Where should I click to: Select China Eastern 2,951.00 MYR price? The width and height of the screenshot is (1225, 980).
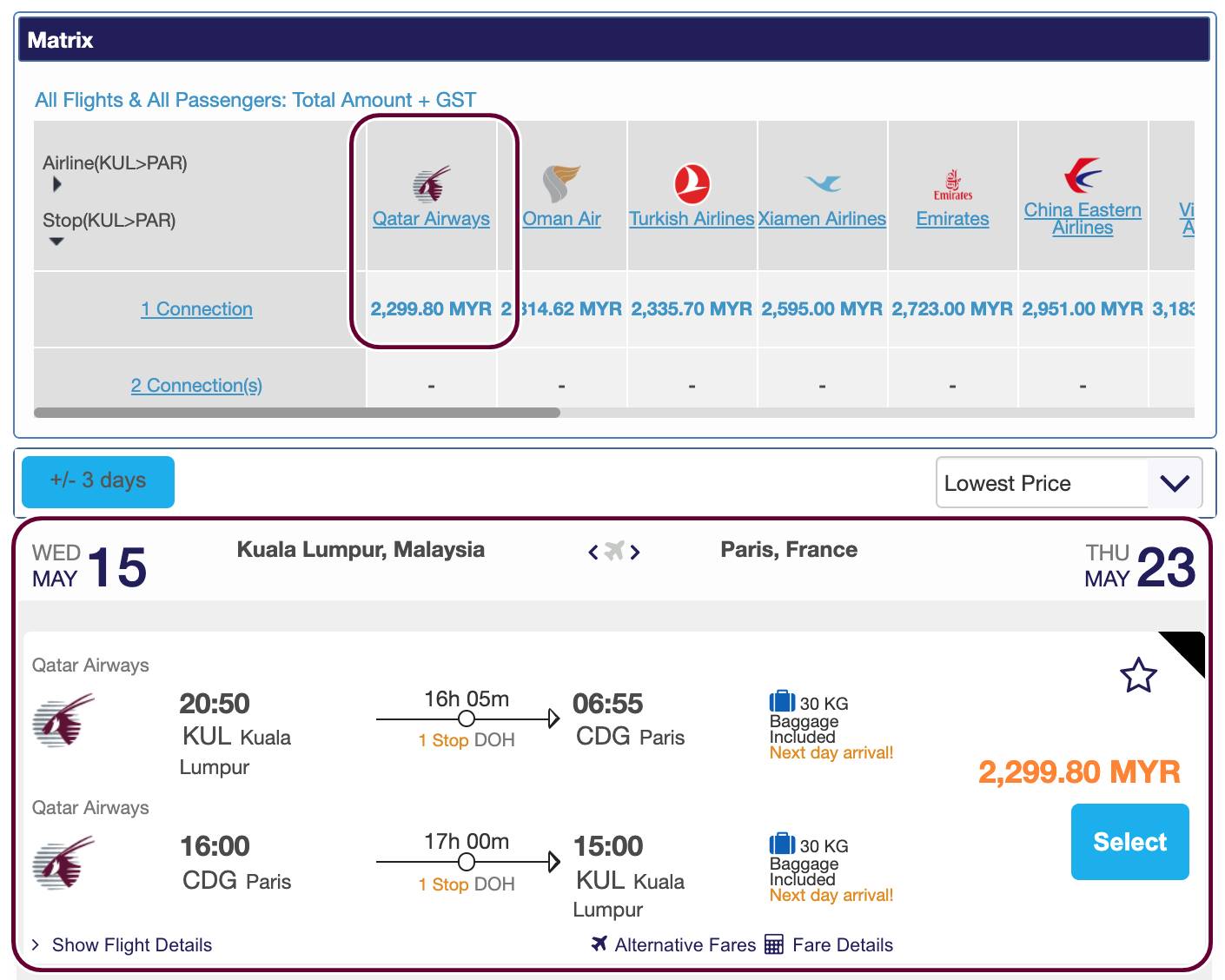[1083, 309]
